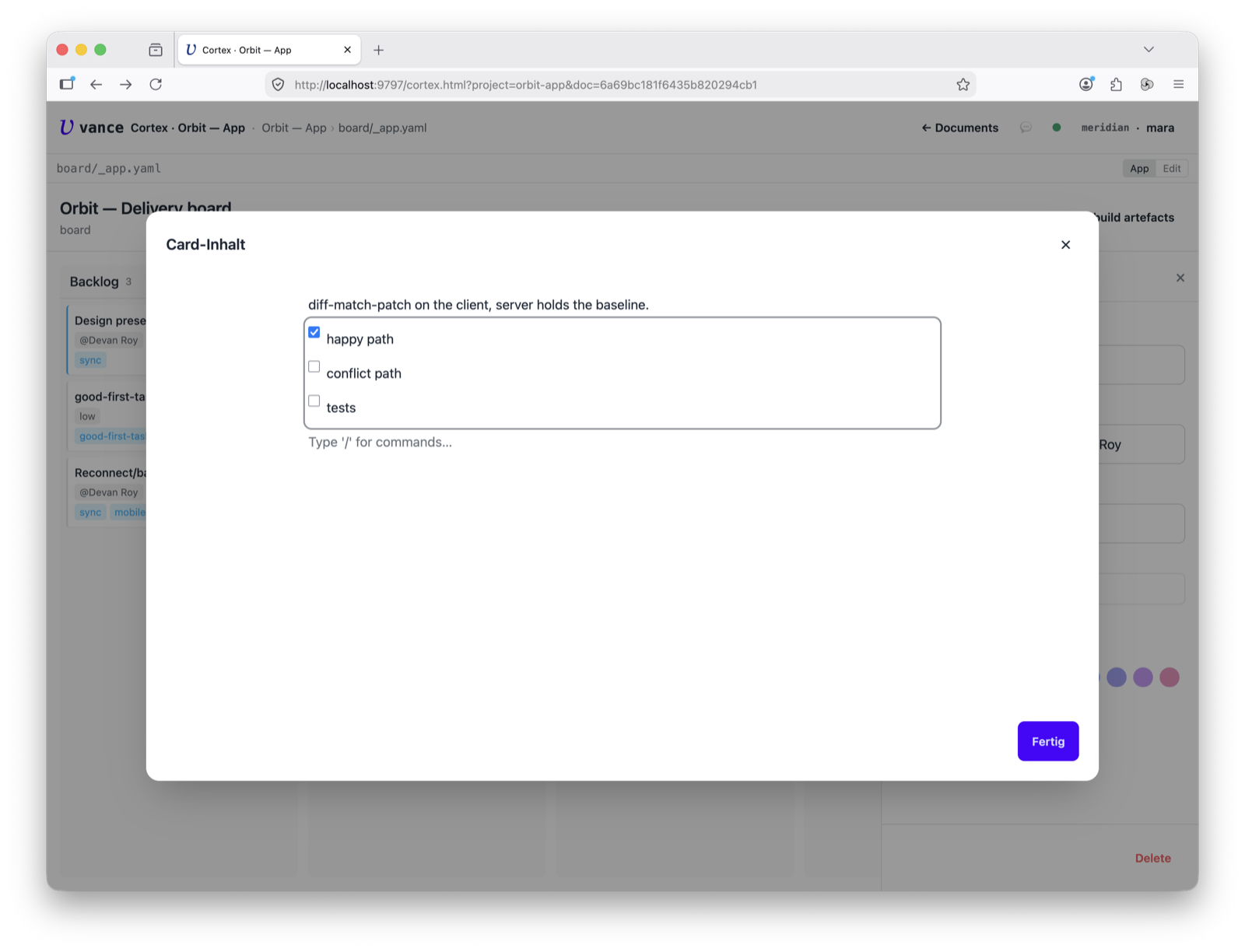Select the Cortex · Orbit — App tab
The width and height of the screenshot is (1245, 952).
tap(269, 50)
